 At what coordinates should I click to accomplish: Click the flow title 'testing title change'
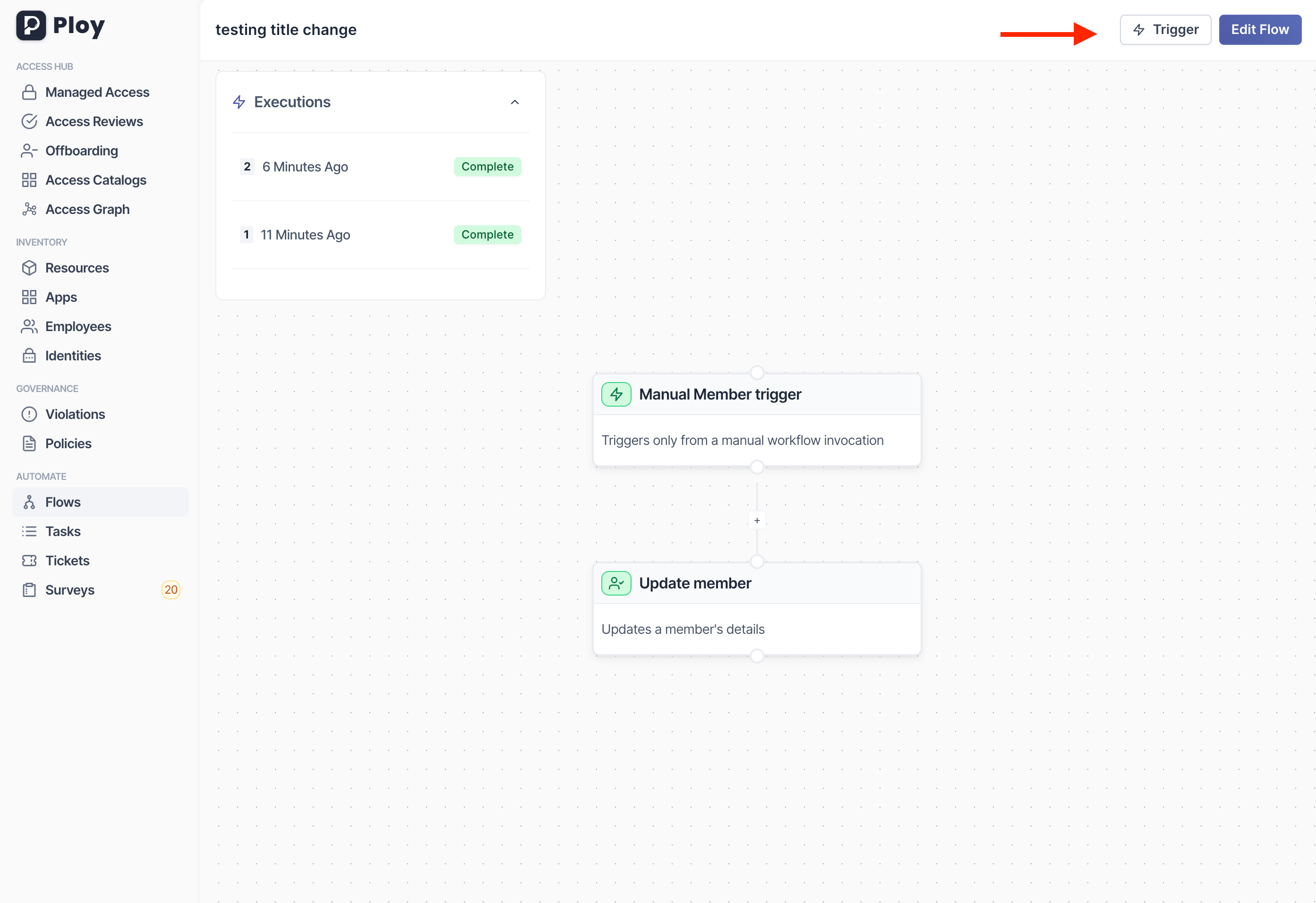(x=286, y=30)
